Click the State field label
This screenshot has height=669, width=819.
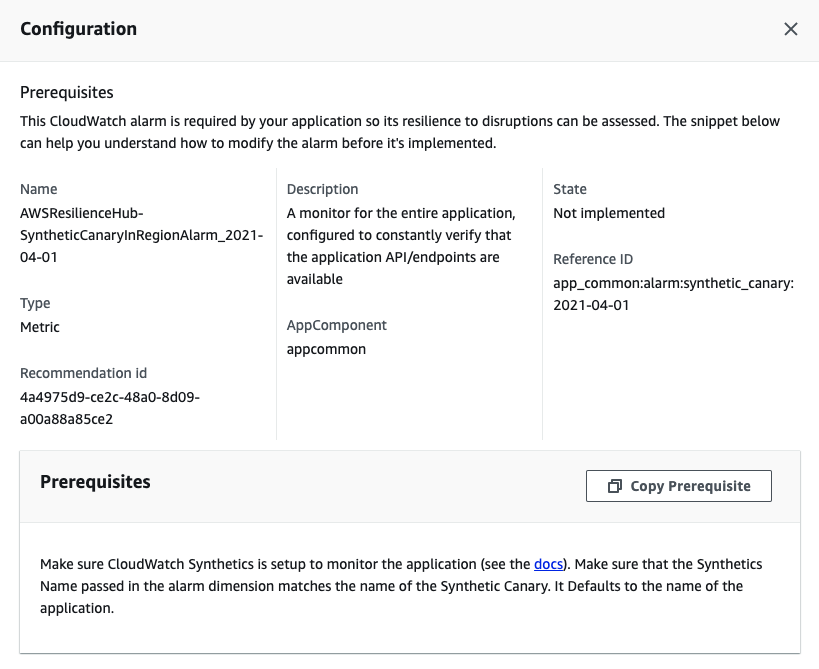(570, 189)
